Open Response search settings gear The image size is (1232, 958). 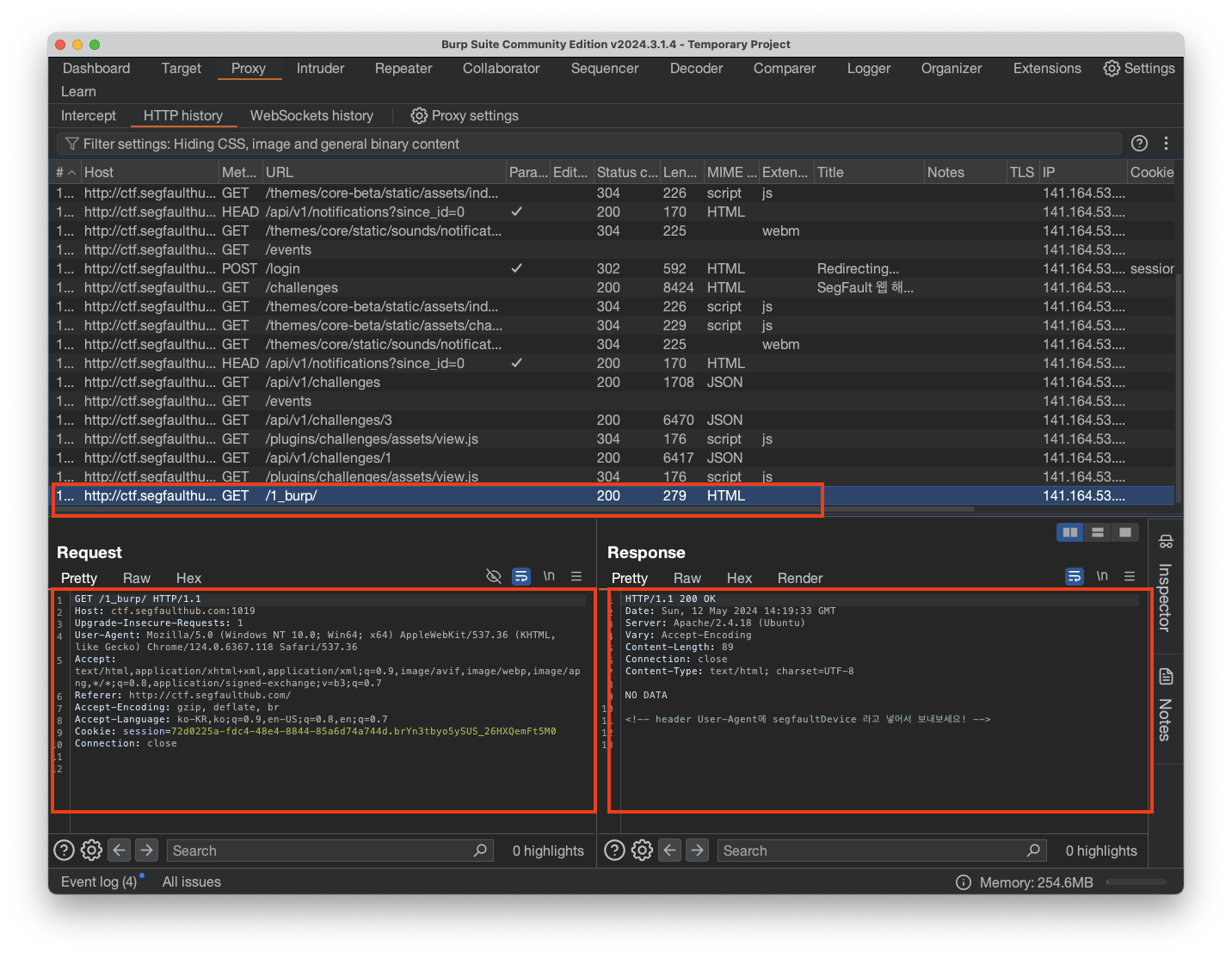642,851
